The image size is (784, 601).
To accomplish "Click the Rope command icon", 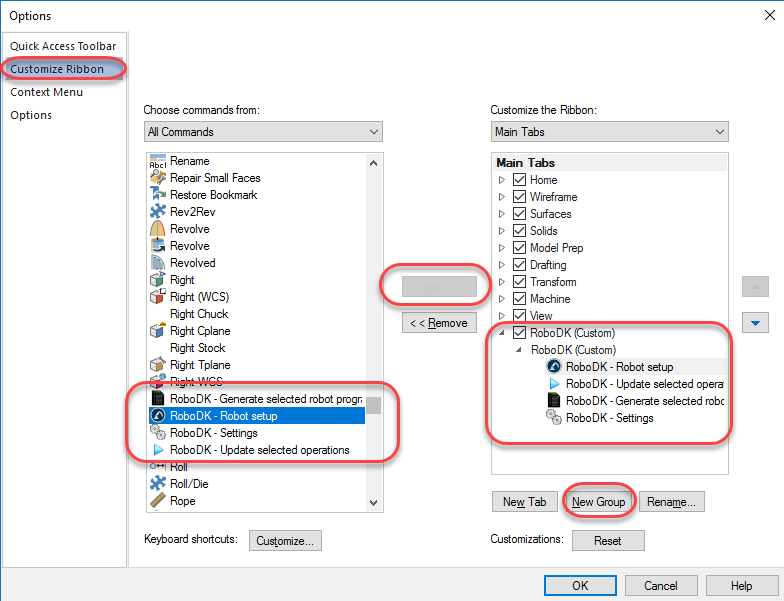I will [x=157, y=501].
